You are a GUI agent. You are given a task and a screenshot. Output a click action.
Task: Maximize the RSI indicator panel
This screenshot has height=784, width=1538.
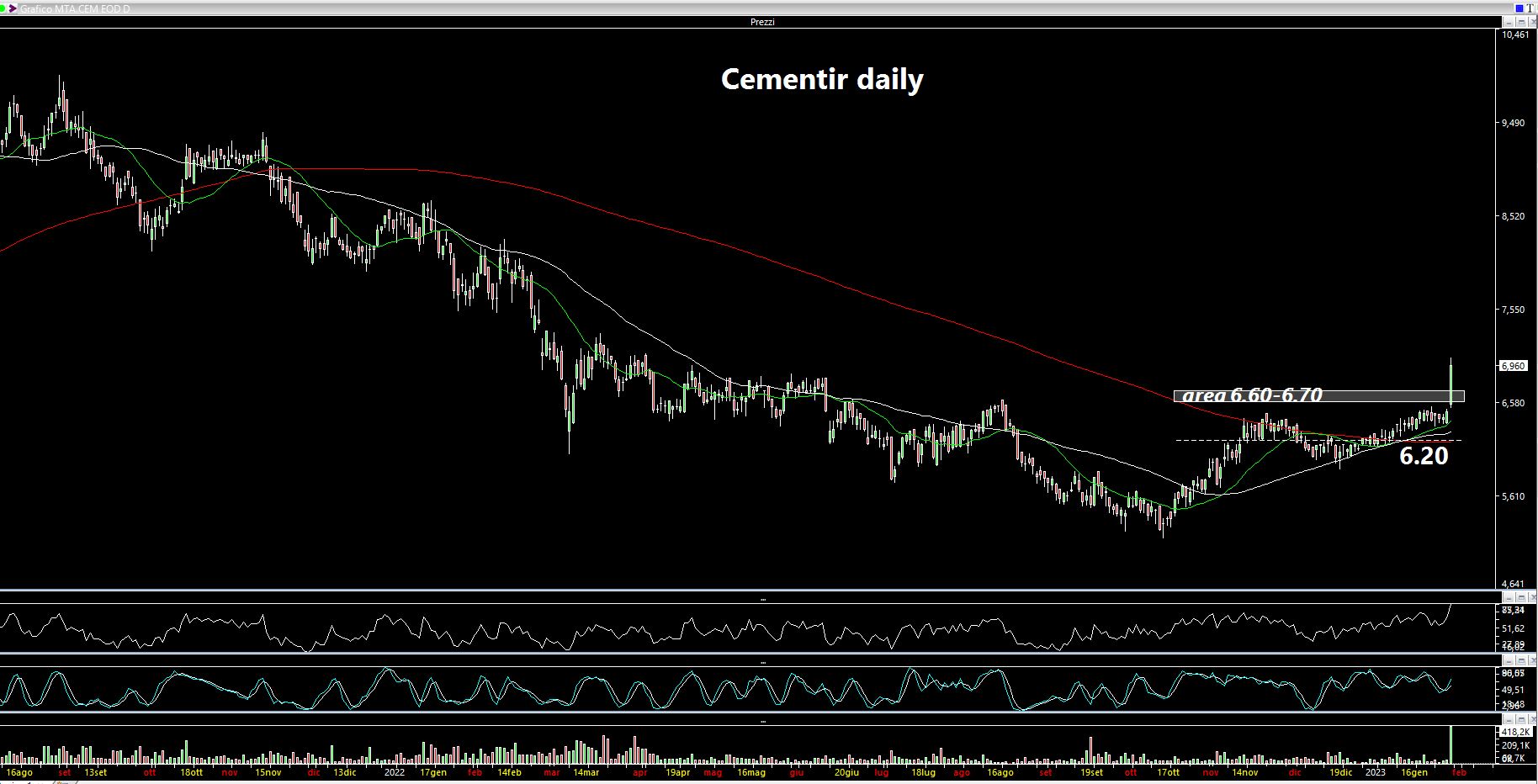point(1521,598)
